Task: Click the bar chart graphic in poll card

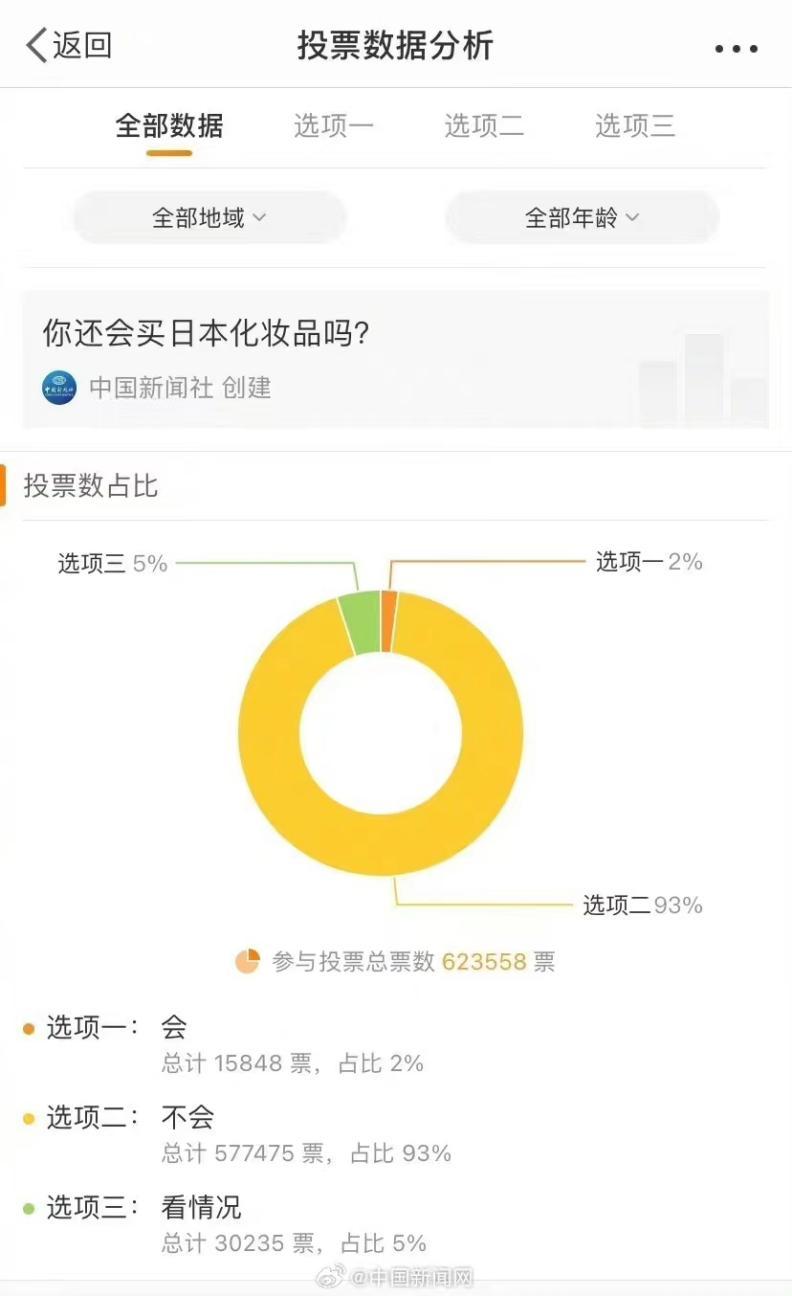Action: [703, 378]
